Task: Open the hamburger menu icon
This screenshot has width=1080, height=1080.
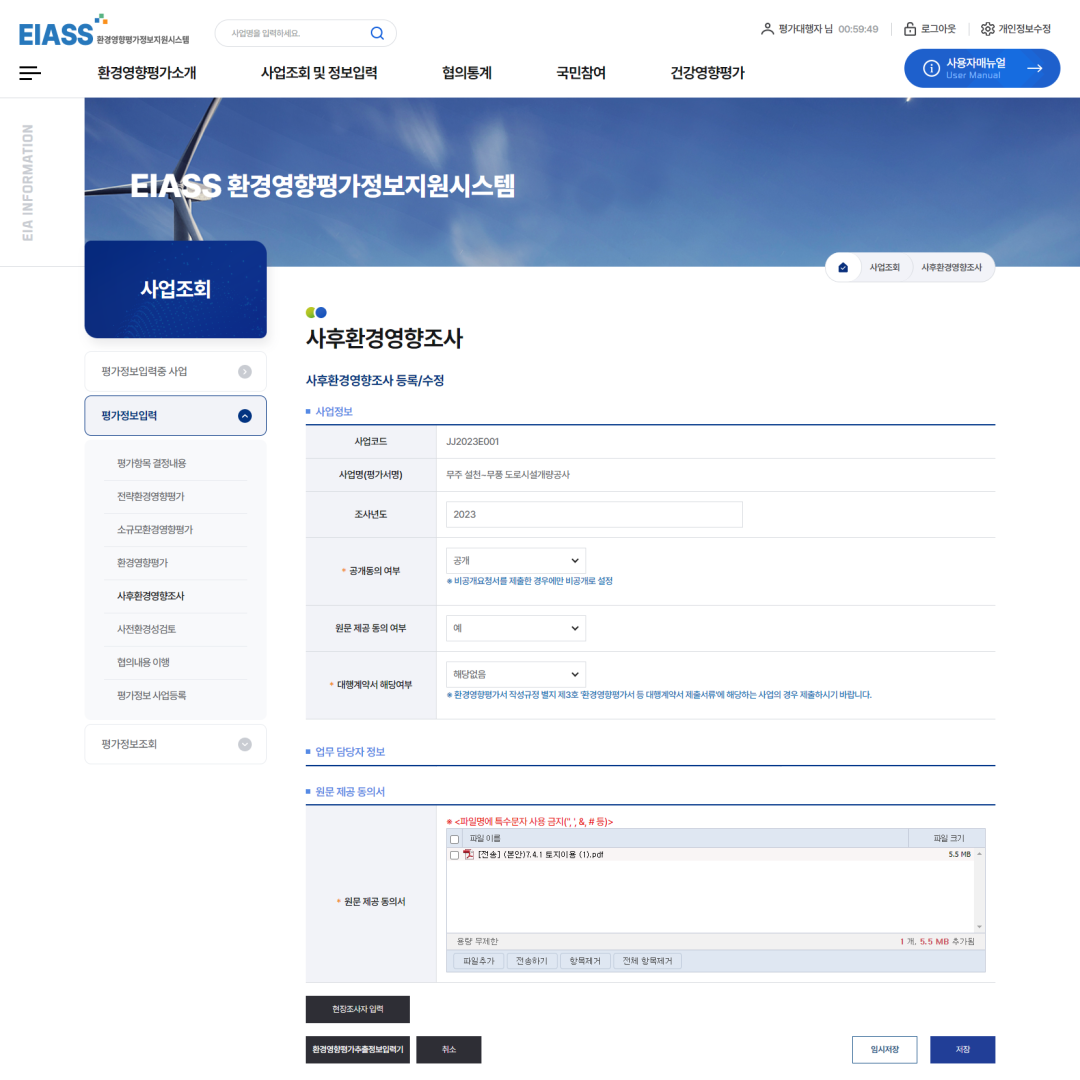Action: [x=30, y=72]
